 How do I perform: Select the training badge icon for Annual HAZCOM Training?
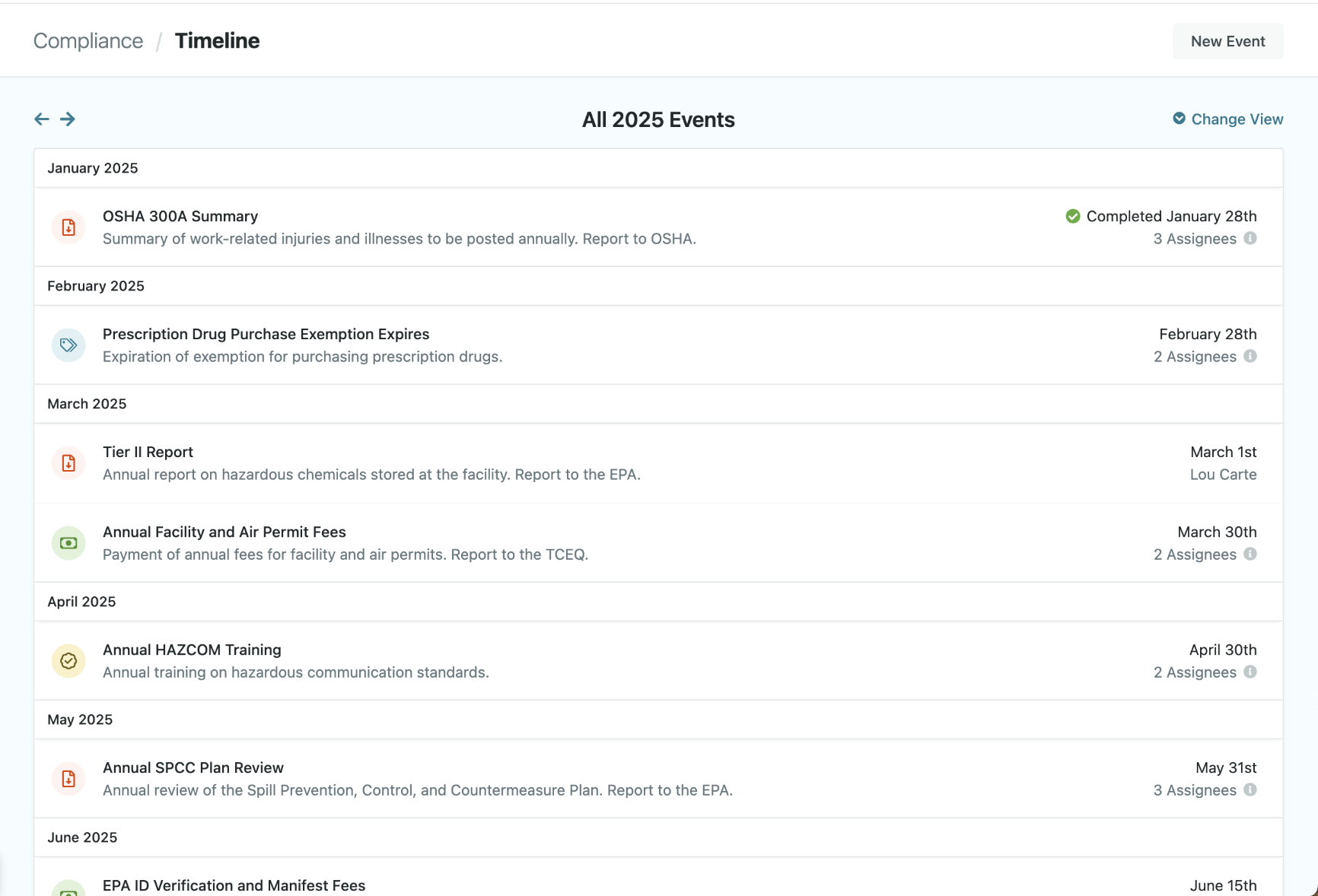click(68, 661)
